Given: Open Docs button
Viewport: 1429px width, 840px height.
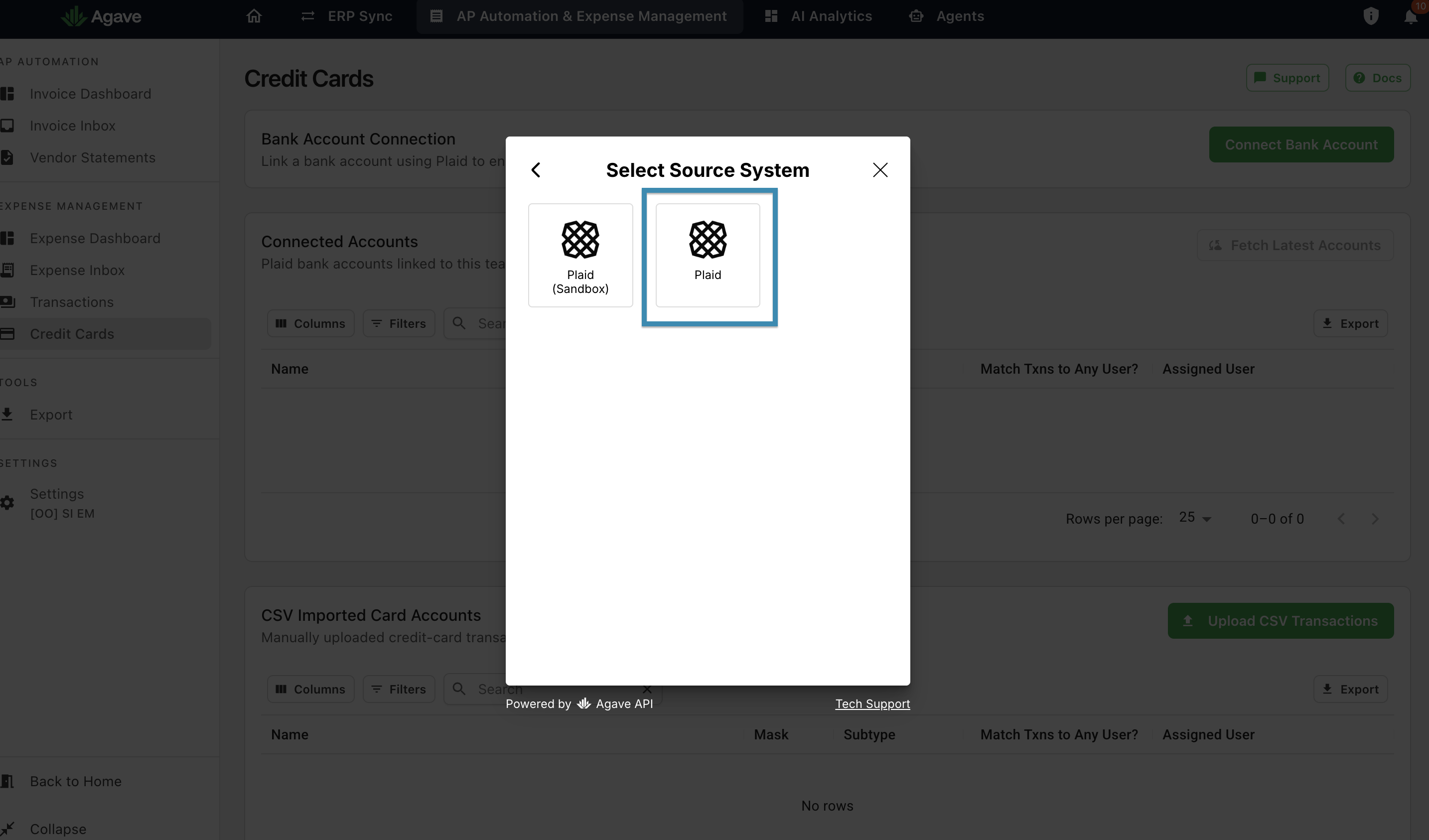Looking at the screenshot, I should tap(1377, 78).
